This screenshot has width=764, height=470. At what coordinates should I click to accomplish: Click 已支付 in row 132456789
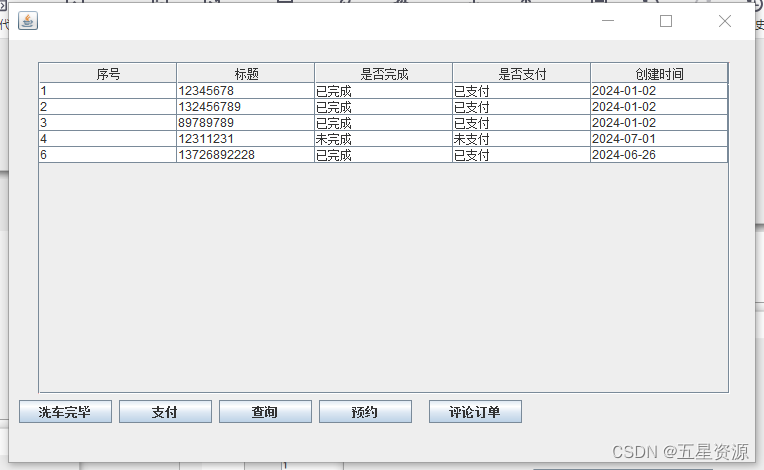pyautogui.click(x=521, y=107)
